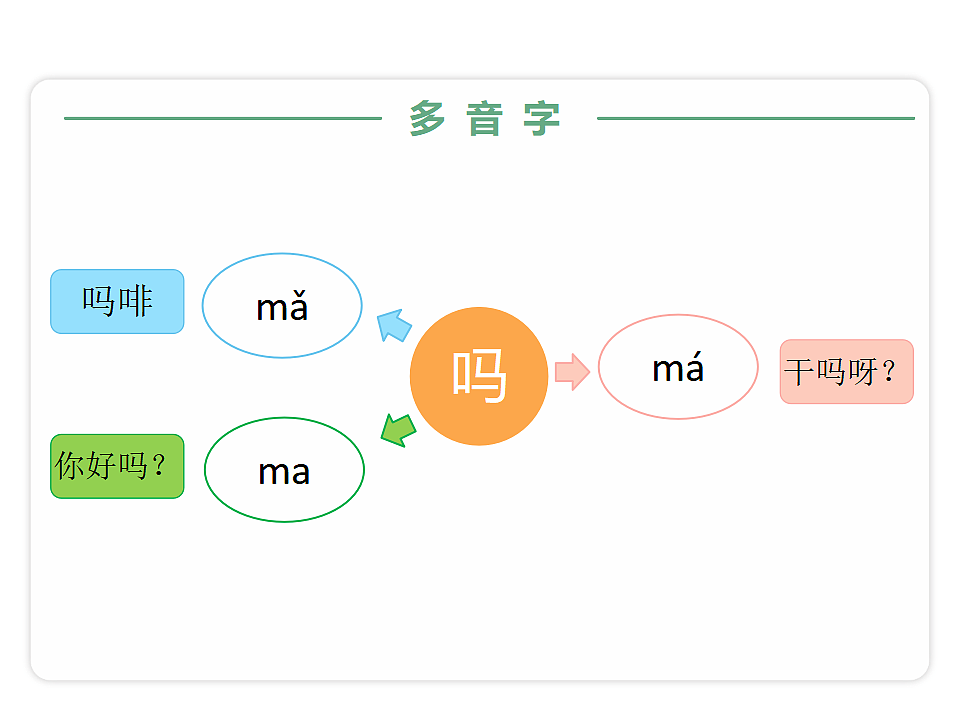Click the blue 吗啡 example box
This screenshot has height=720, width=960.
117,301
